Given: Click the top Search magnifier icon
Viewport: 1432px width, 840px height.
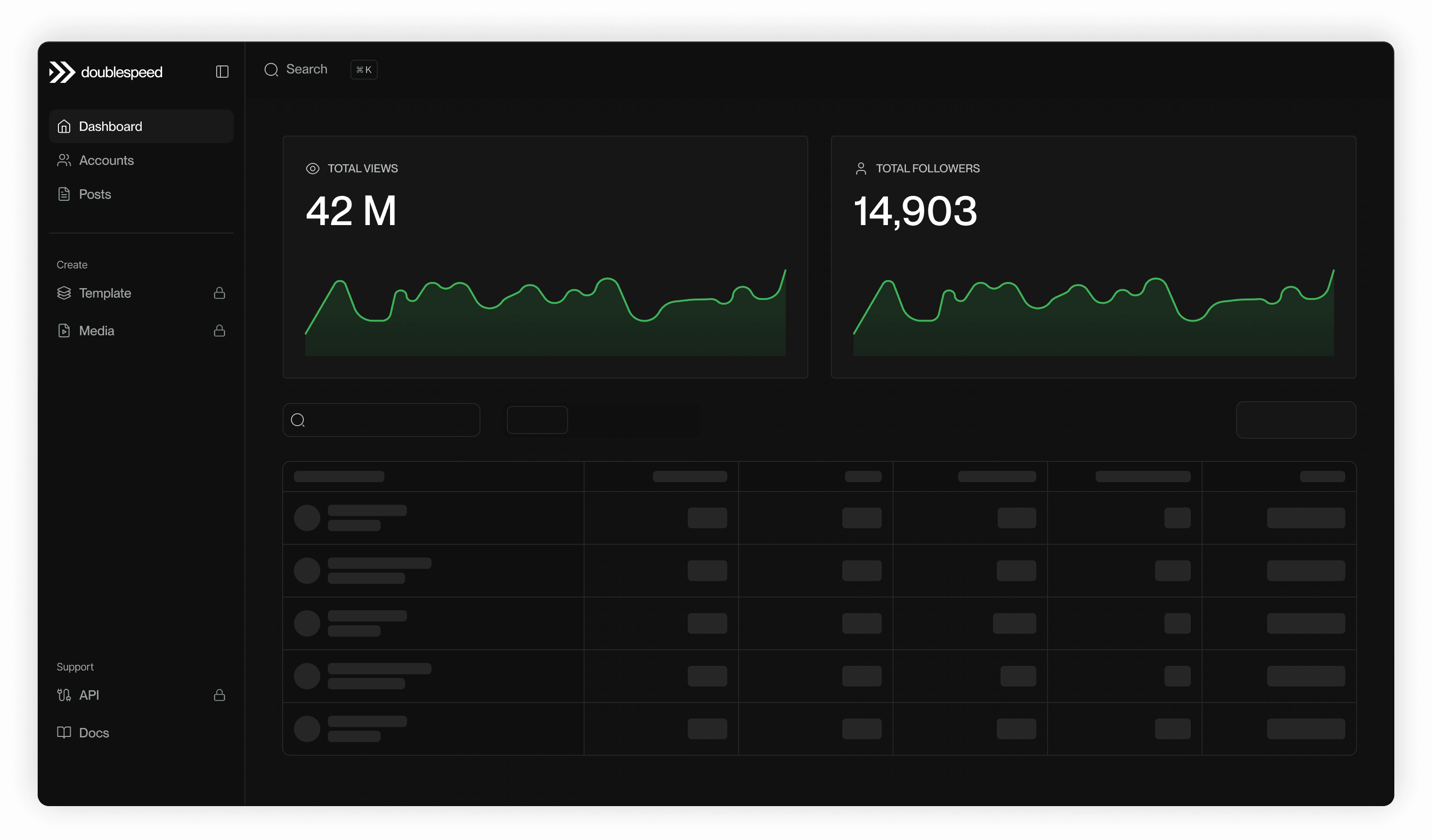Looking at the screenshot, I should 271,69.
